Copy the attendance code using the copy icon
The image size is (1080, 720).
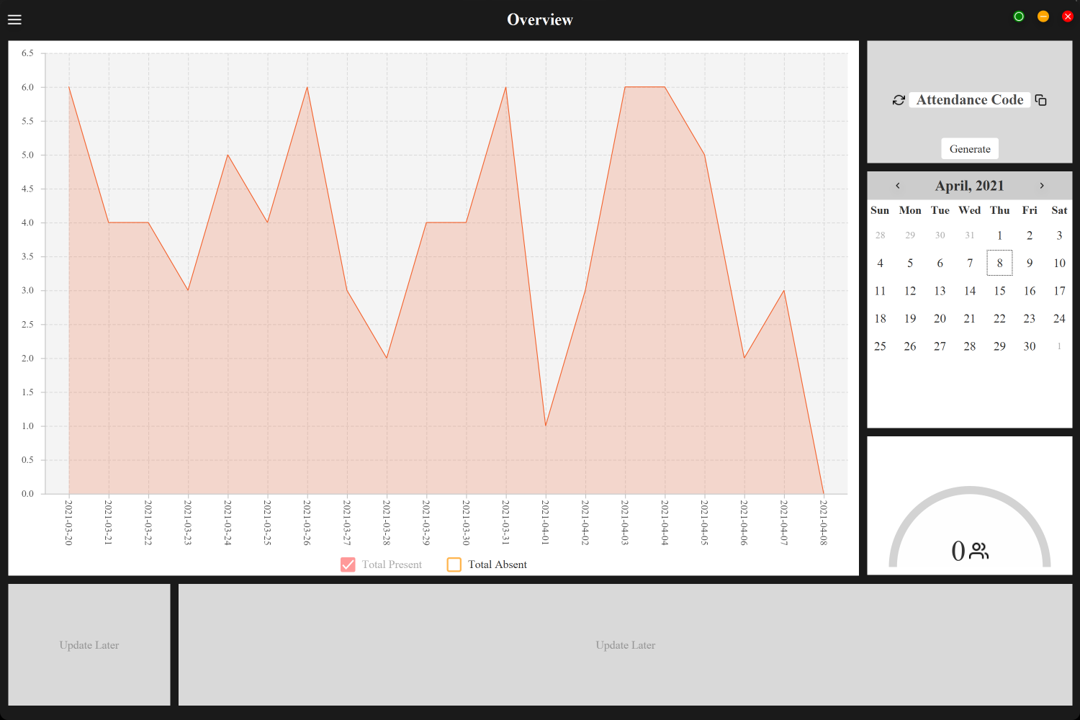(x=1040, y=100)
